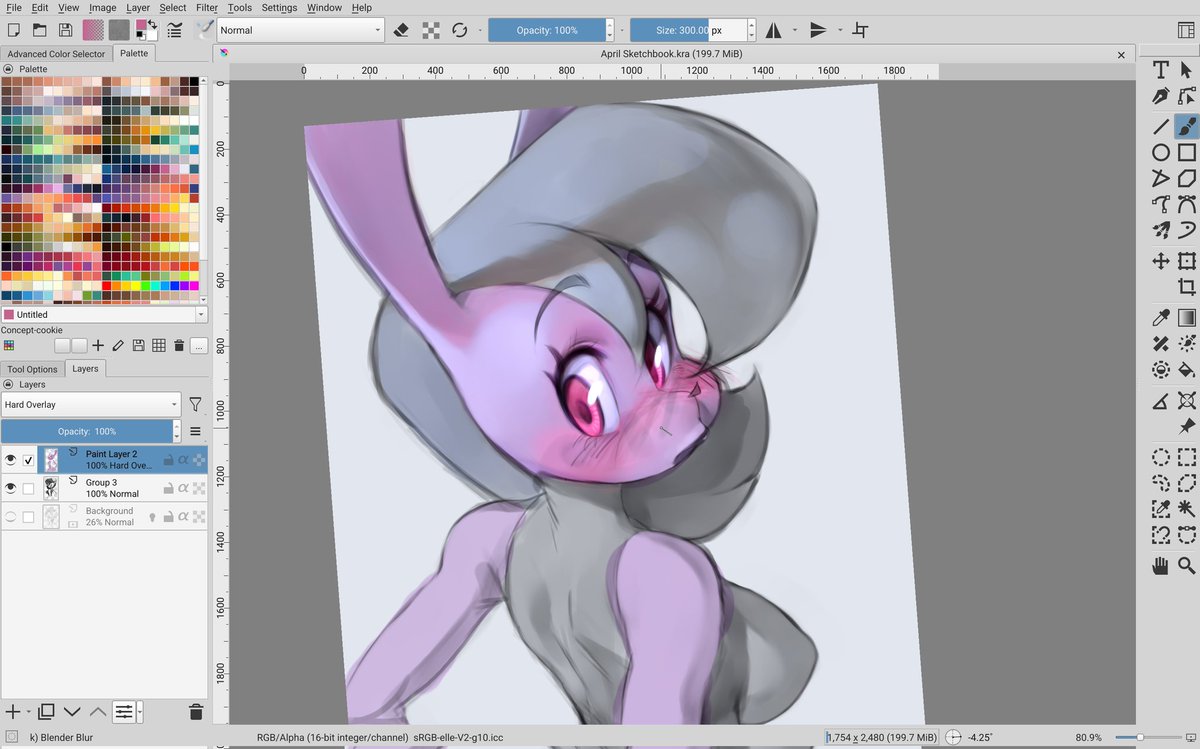The width and height of the screenshot is (1200, 749).
Task: Select the Elliptical Selection tool
Action: 1160,458
